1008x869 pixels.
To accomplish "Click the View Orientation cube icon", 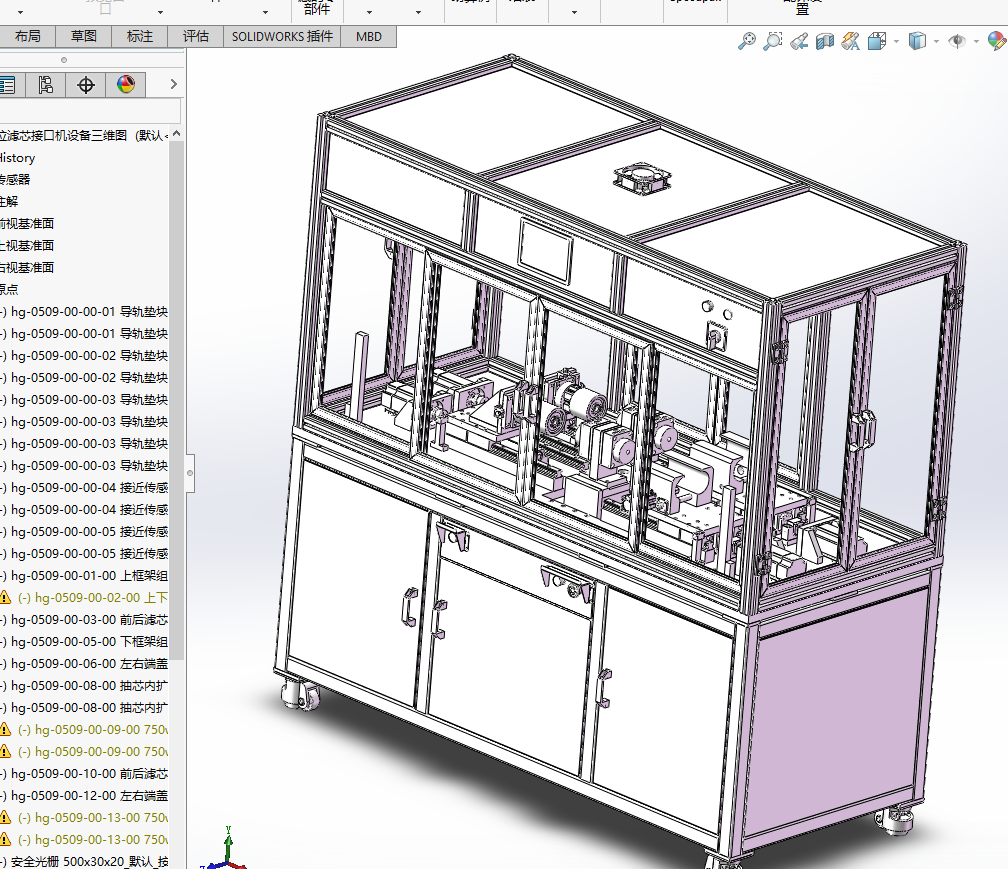I will 877,41.
